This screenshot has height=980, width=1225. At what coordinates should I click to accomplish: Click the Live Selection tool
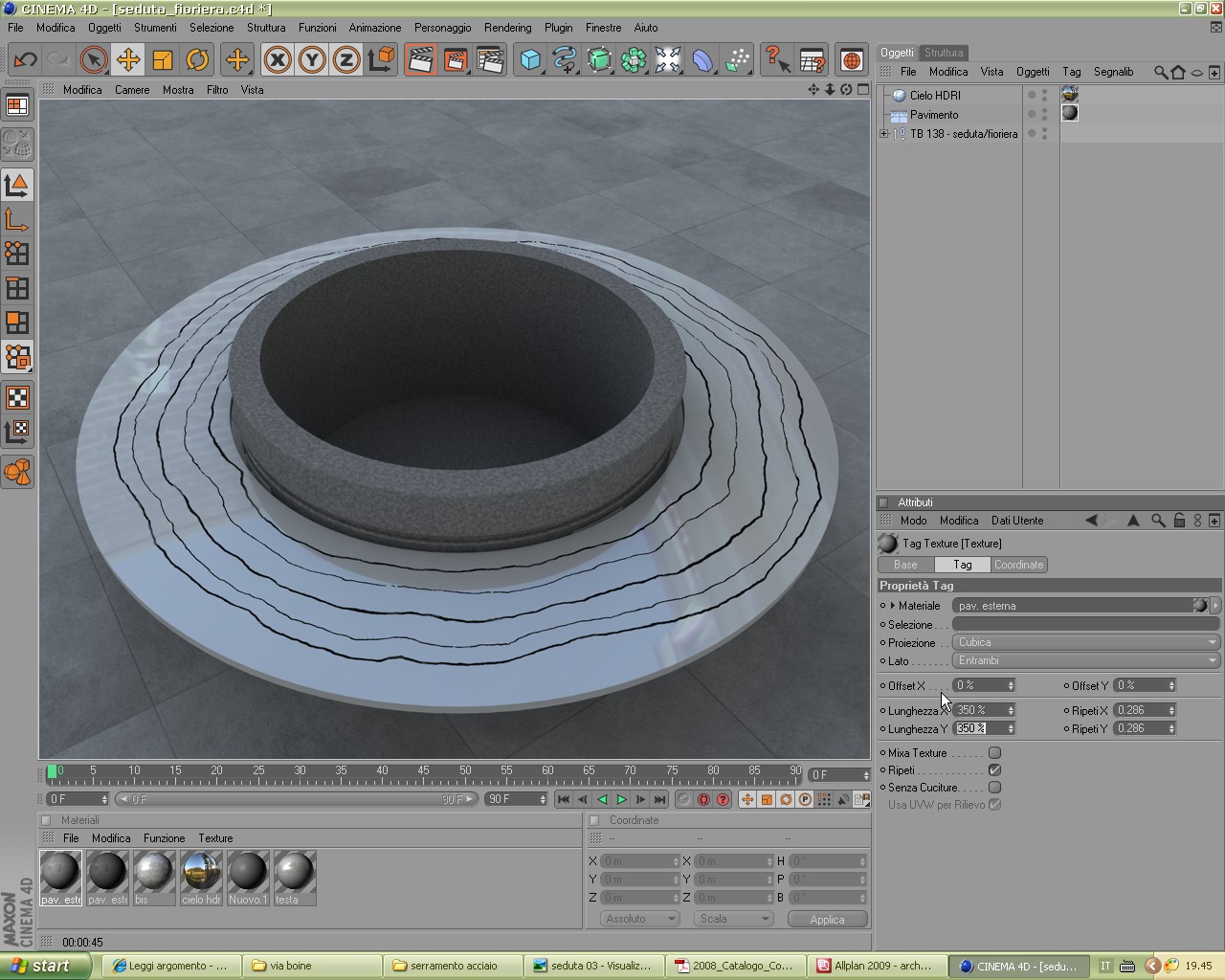click(93, 59)
